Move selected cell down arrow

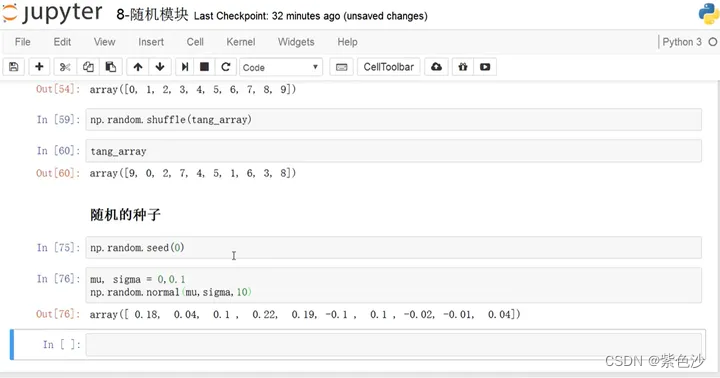click(x=160, y=67)
